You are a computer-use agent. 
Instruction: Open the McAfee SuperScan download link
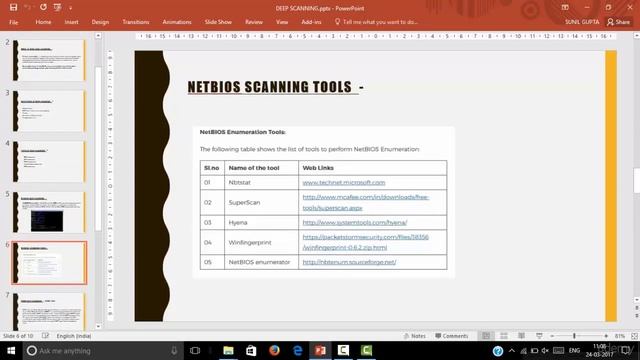coord(365,202)
